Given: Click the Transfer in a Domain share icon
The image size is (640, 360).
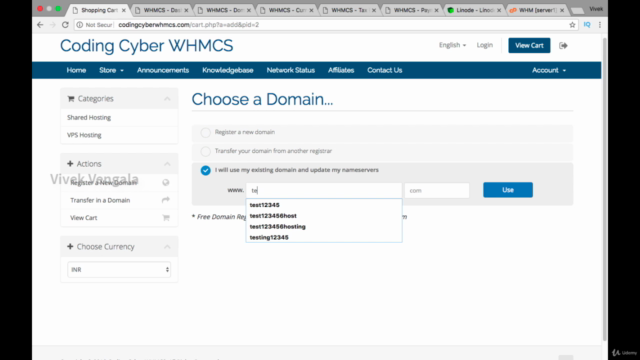Looking at the screenshot, I should point(166,200).
